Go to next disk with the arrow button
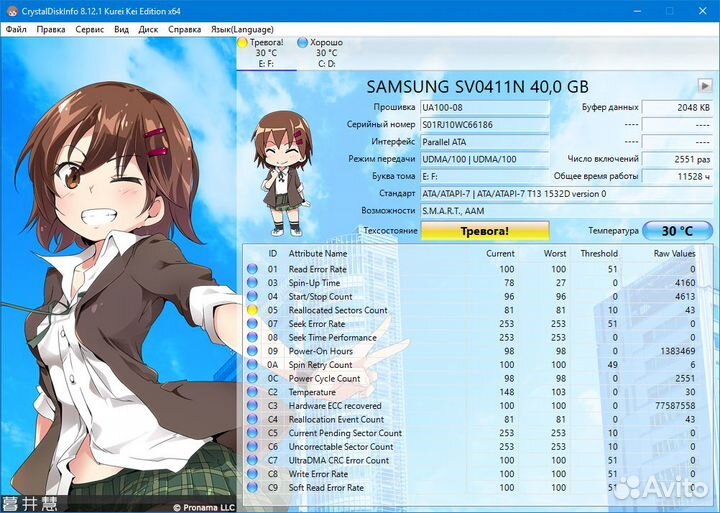This screenshot has width=720, height=513. [703, 87]
